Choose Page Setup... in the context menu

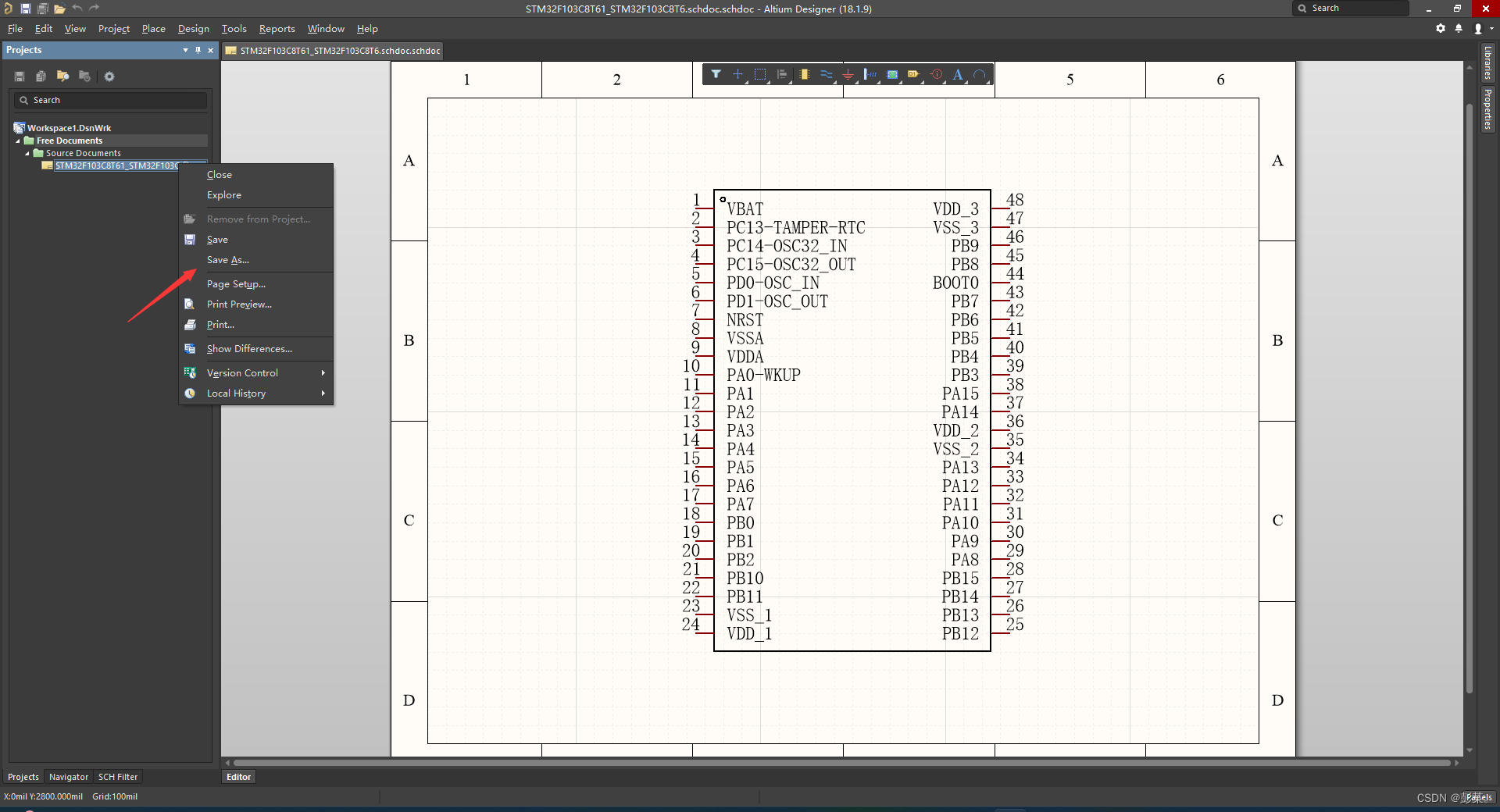(x=256, y=284)
